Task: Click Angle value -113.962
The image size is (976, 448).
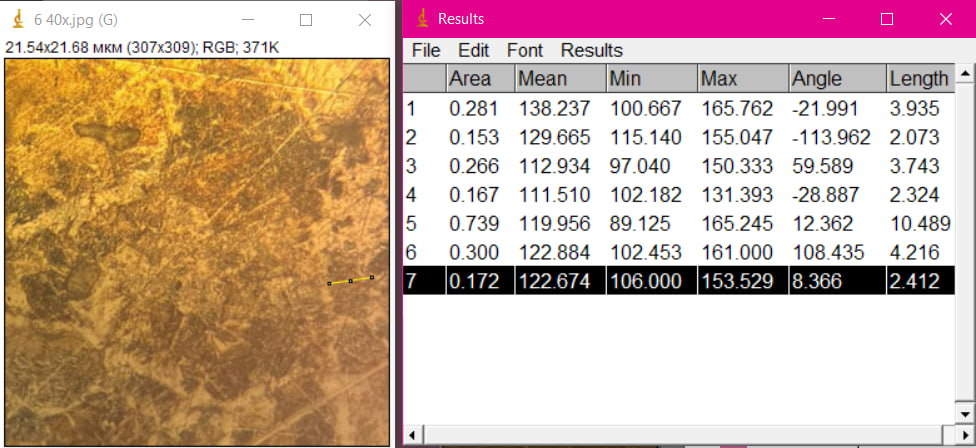Action: [831, 138]
